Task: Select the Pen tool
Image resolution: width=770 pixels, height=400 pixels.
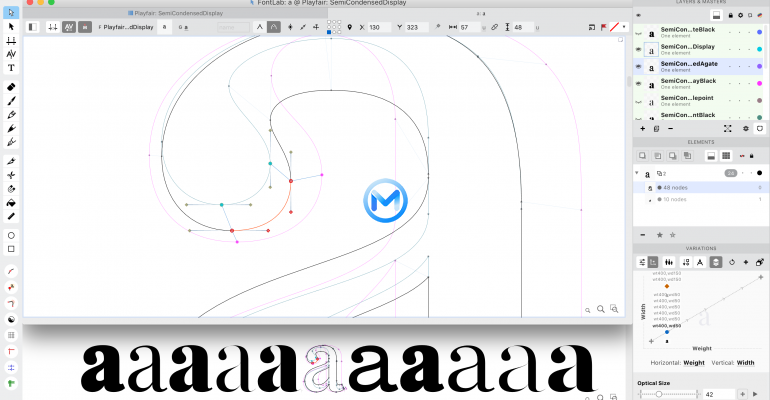Action: [11, 128]
